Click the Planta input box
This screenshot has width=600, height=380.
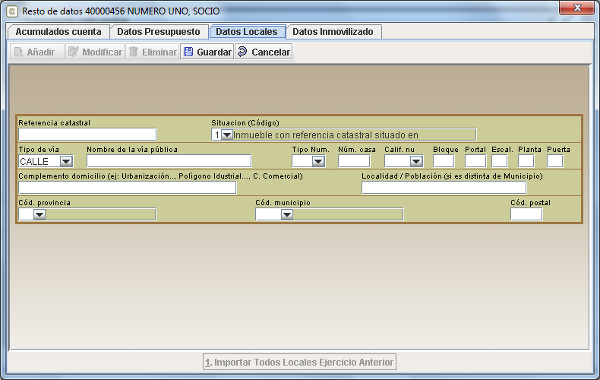pos(526,161)
